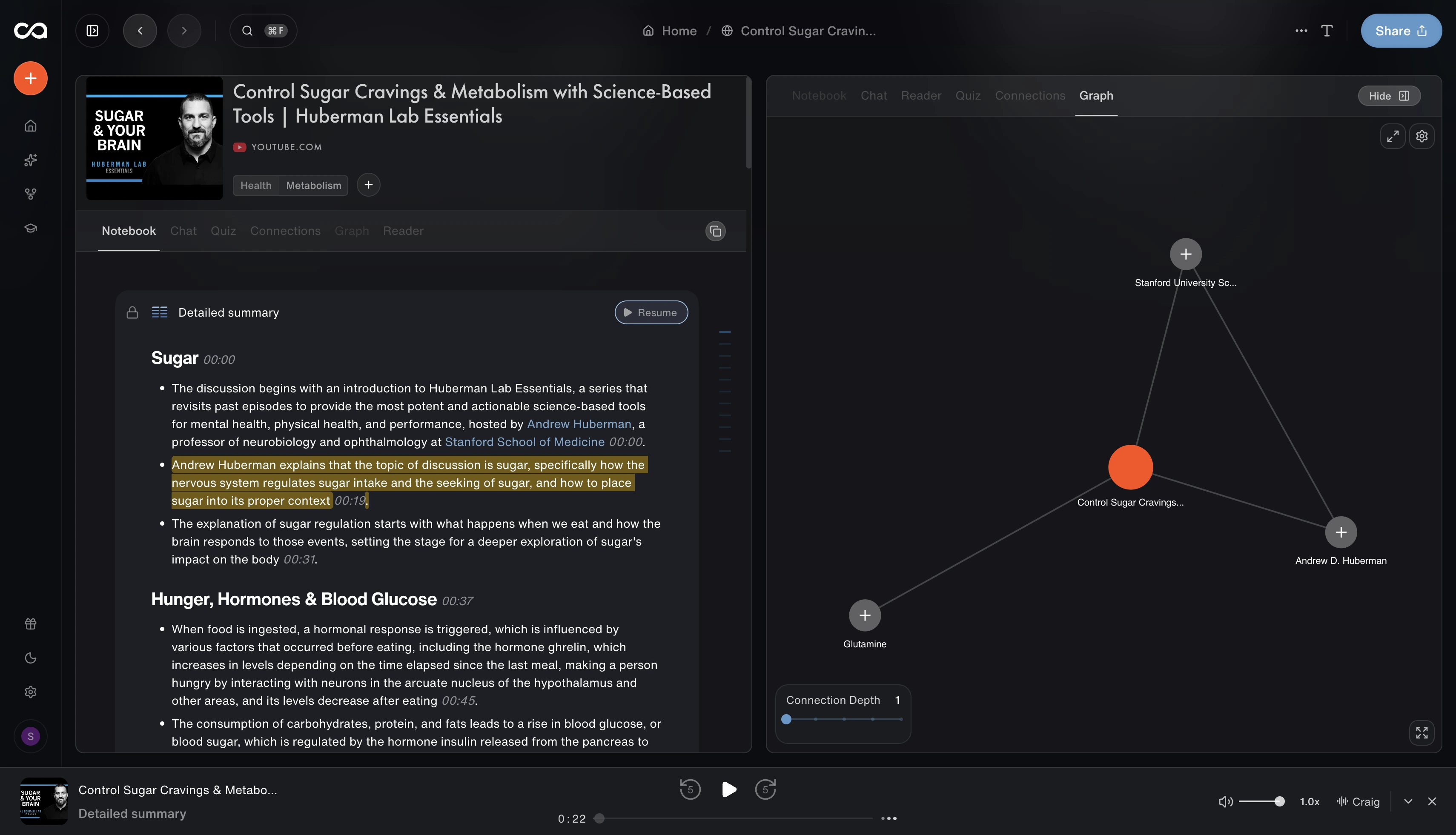Click the YOUTUBE.COM source link
Image resolution: width=1456 pixels, height=835 pixels.
pyautogui.click(x=278, y=147)
